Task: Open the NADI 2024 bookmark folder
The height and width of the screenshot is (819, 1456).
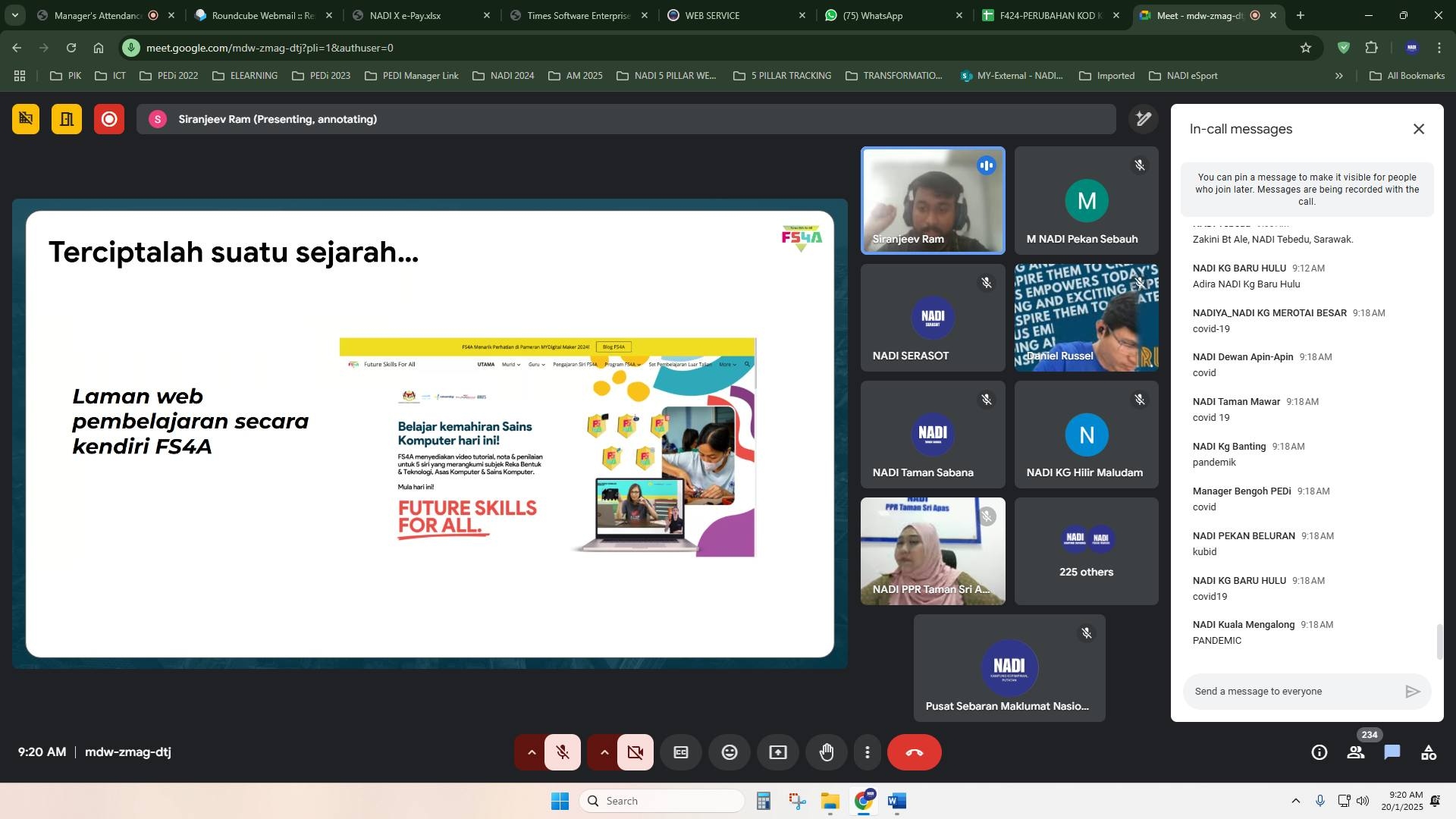Action: pyautogui.click(x=504, y=76)
